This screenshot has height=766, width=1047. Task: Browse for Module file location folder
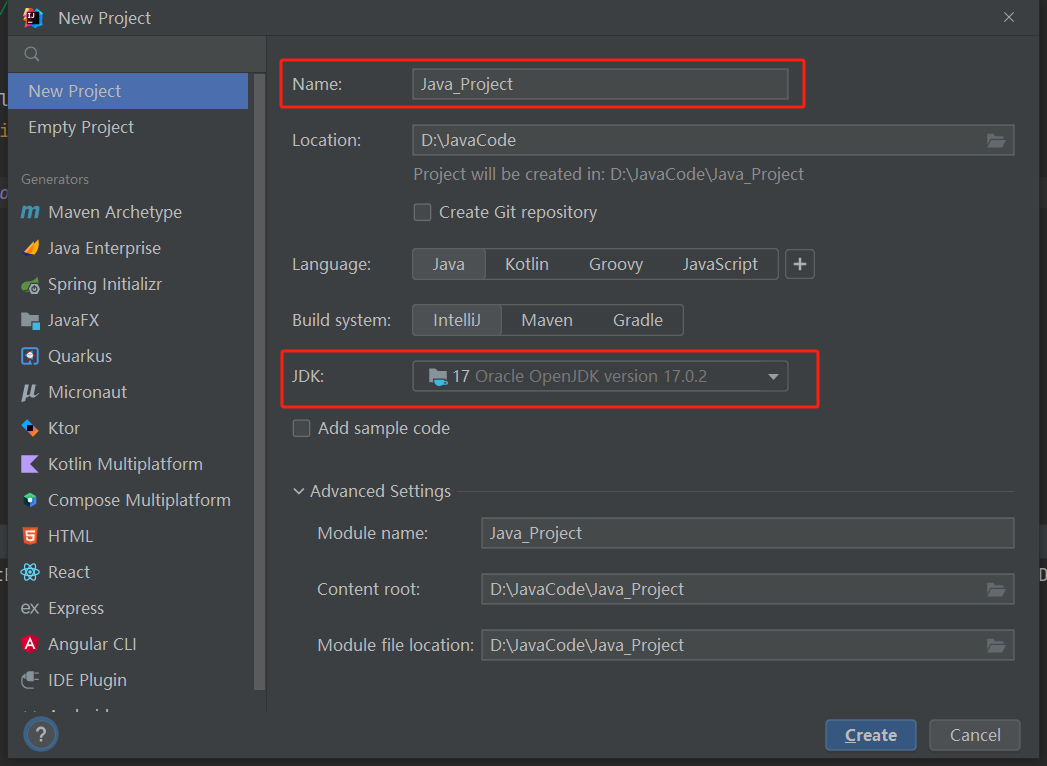996,646
